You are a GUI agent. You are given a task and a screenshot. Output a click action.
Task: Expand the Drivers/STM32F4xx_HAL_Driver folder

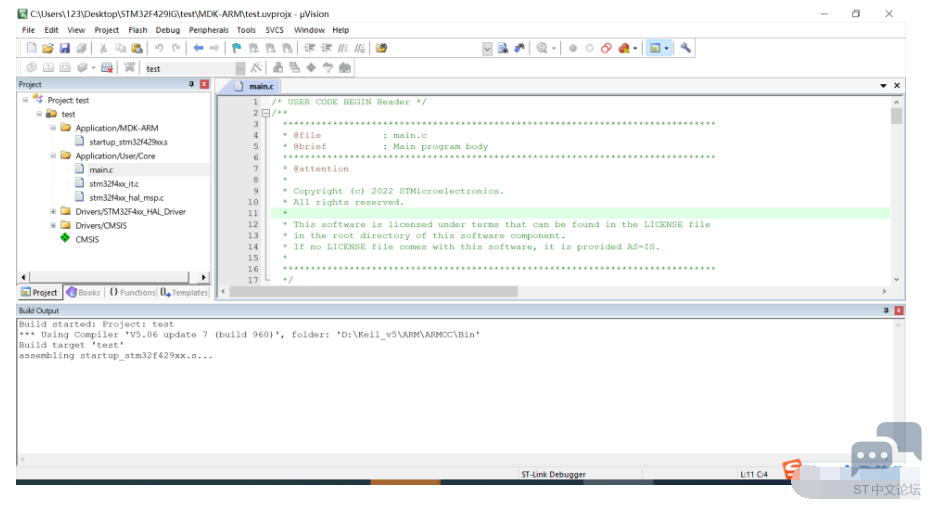click(x=53, y=212)
